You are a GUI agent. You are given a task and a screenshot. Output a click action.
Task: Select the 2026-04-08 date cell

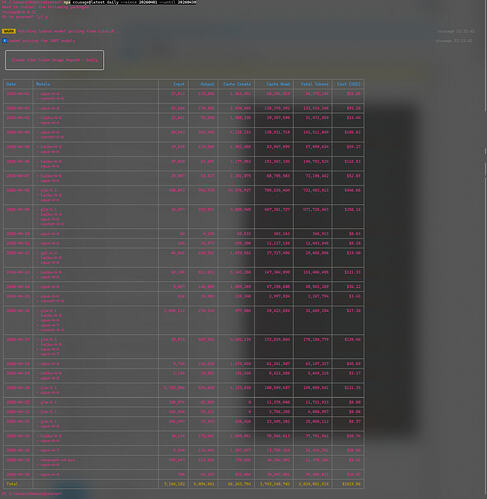pyautogui.click(x=18, y=190)
